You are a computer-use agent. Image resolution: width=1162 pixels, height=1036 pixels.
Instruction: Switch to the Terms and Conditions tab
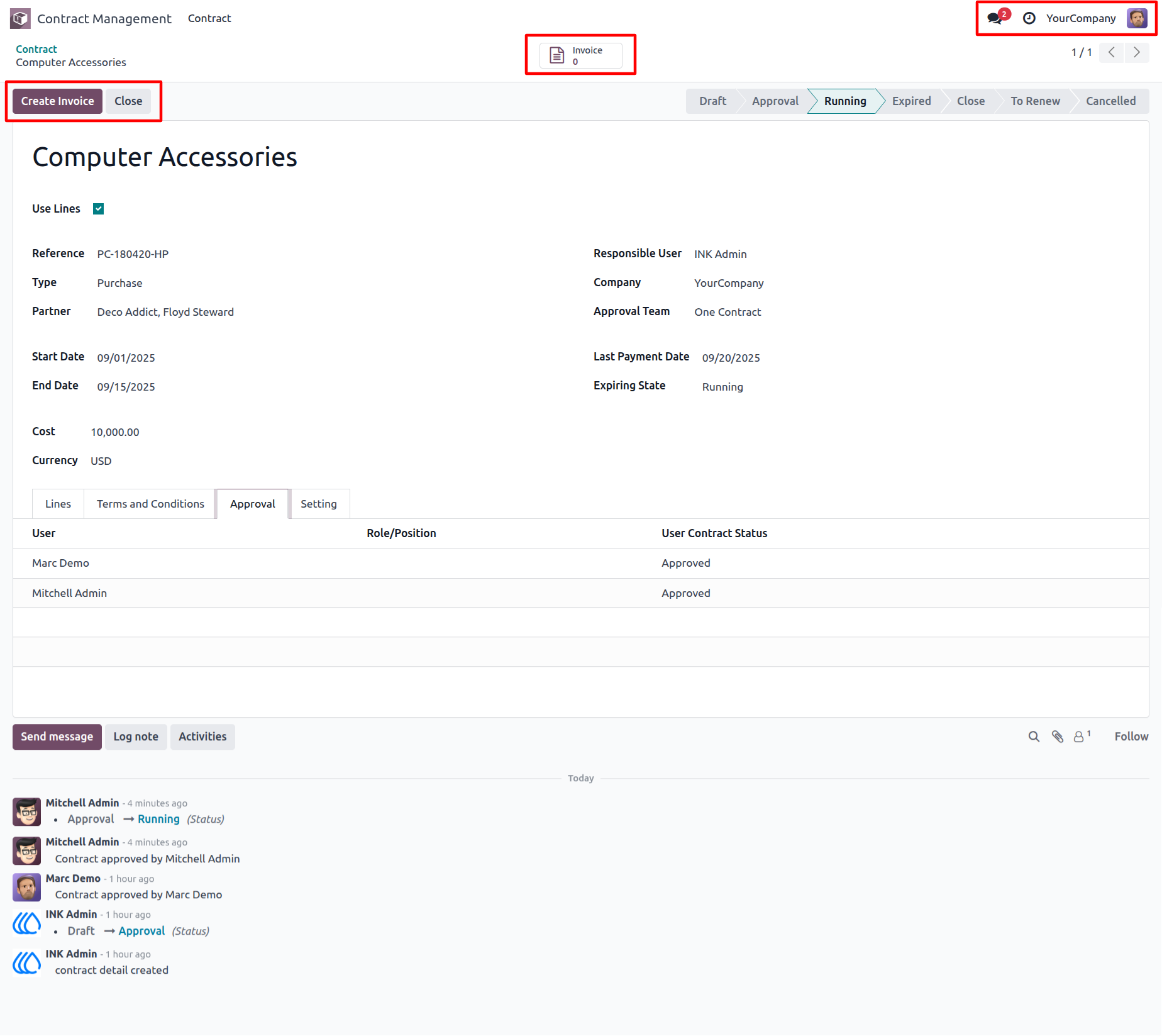click(x=150, y=504)
